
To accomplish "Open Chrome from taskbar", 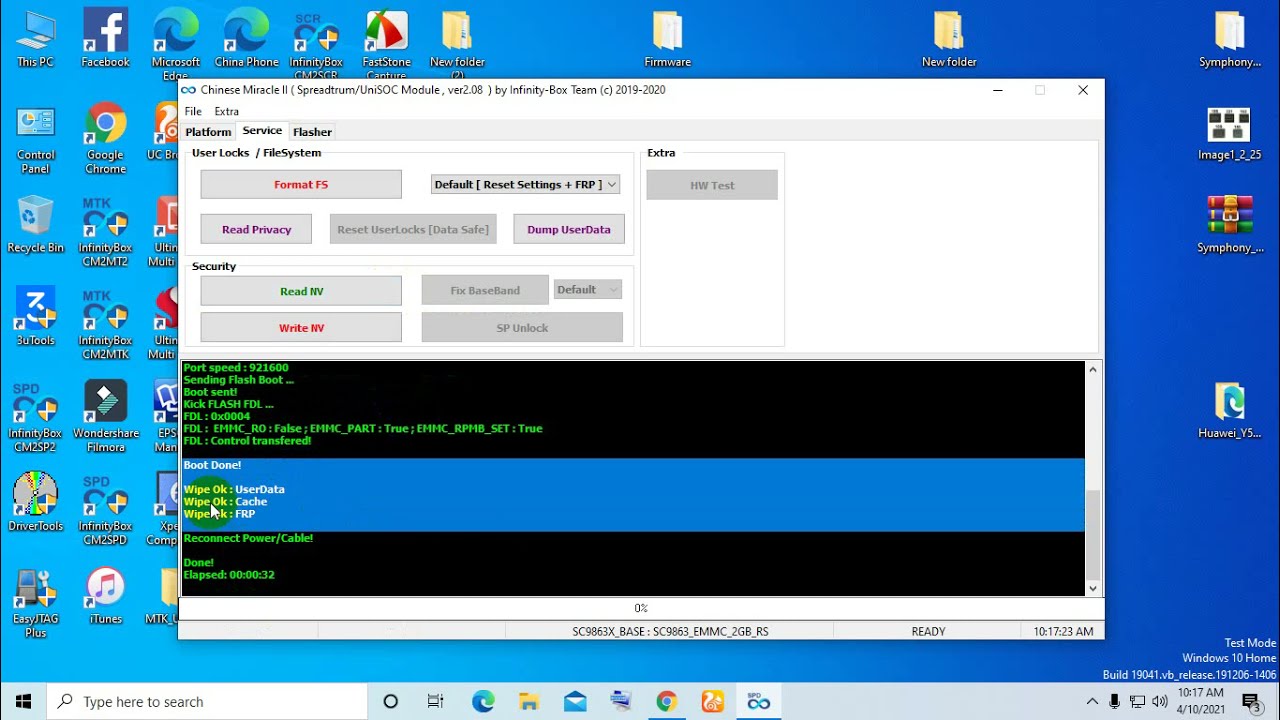I will (667, 702).
